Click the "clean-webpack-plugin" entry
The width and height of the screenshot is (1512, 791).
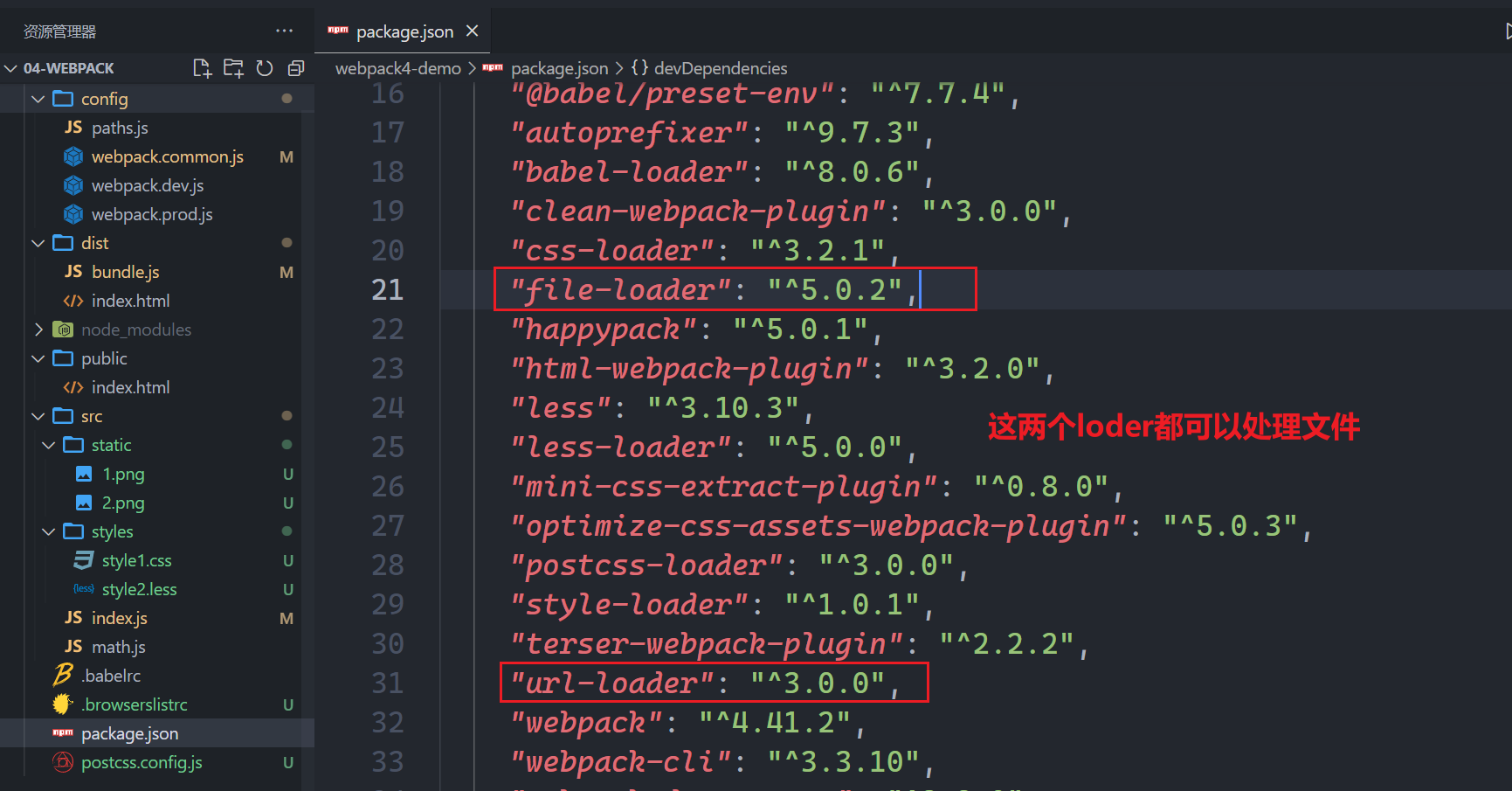pos(699,211)
